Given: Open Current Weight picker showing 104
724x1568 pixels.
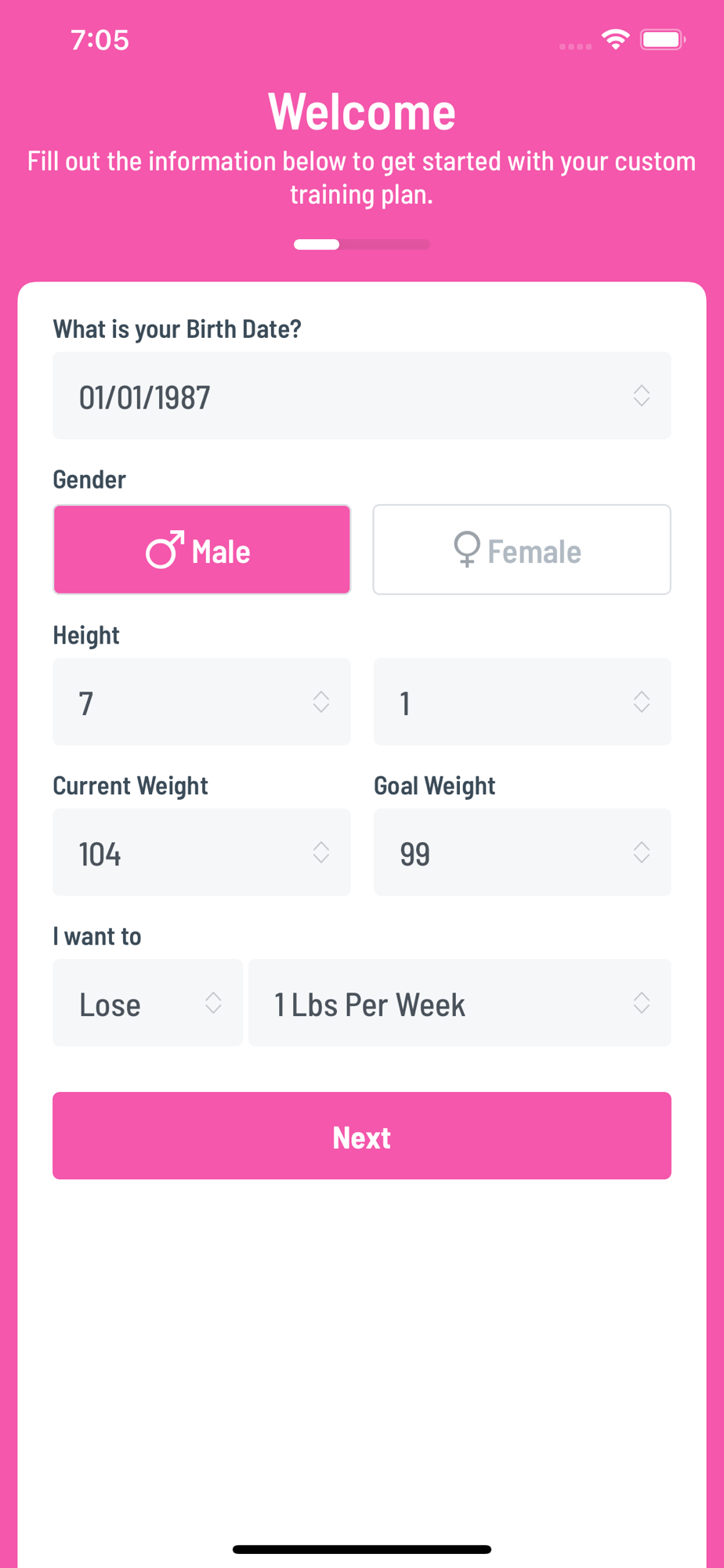Looking at the screenshot, I should (202, 852).
